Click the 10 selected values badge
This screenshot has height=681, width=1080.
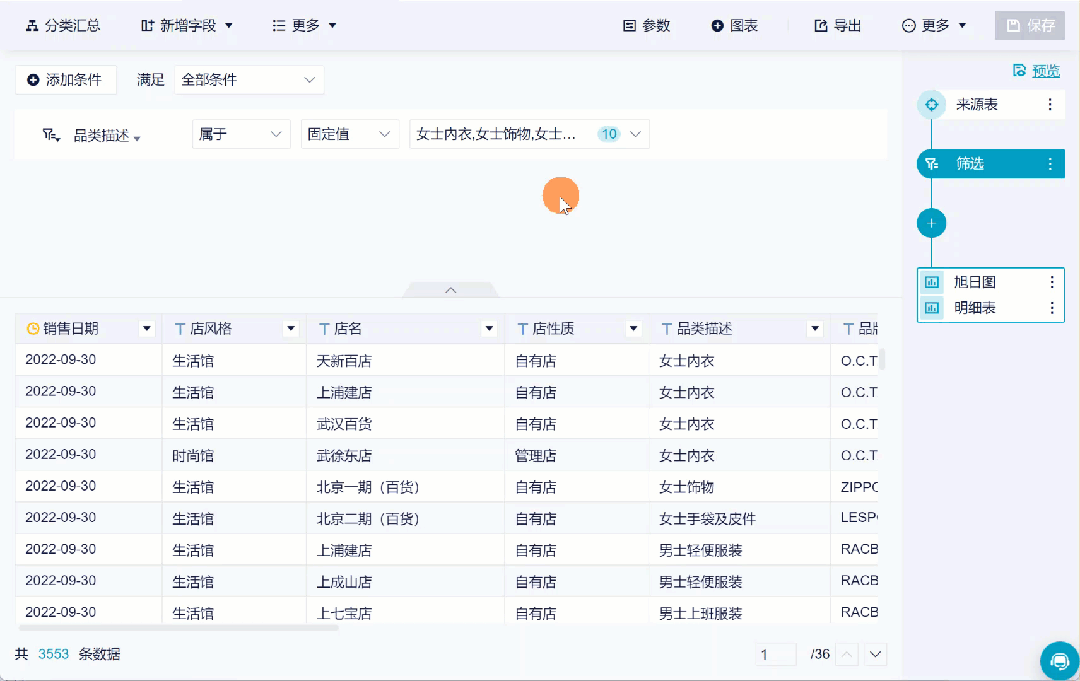[x=609, y=134]
